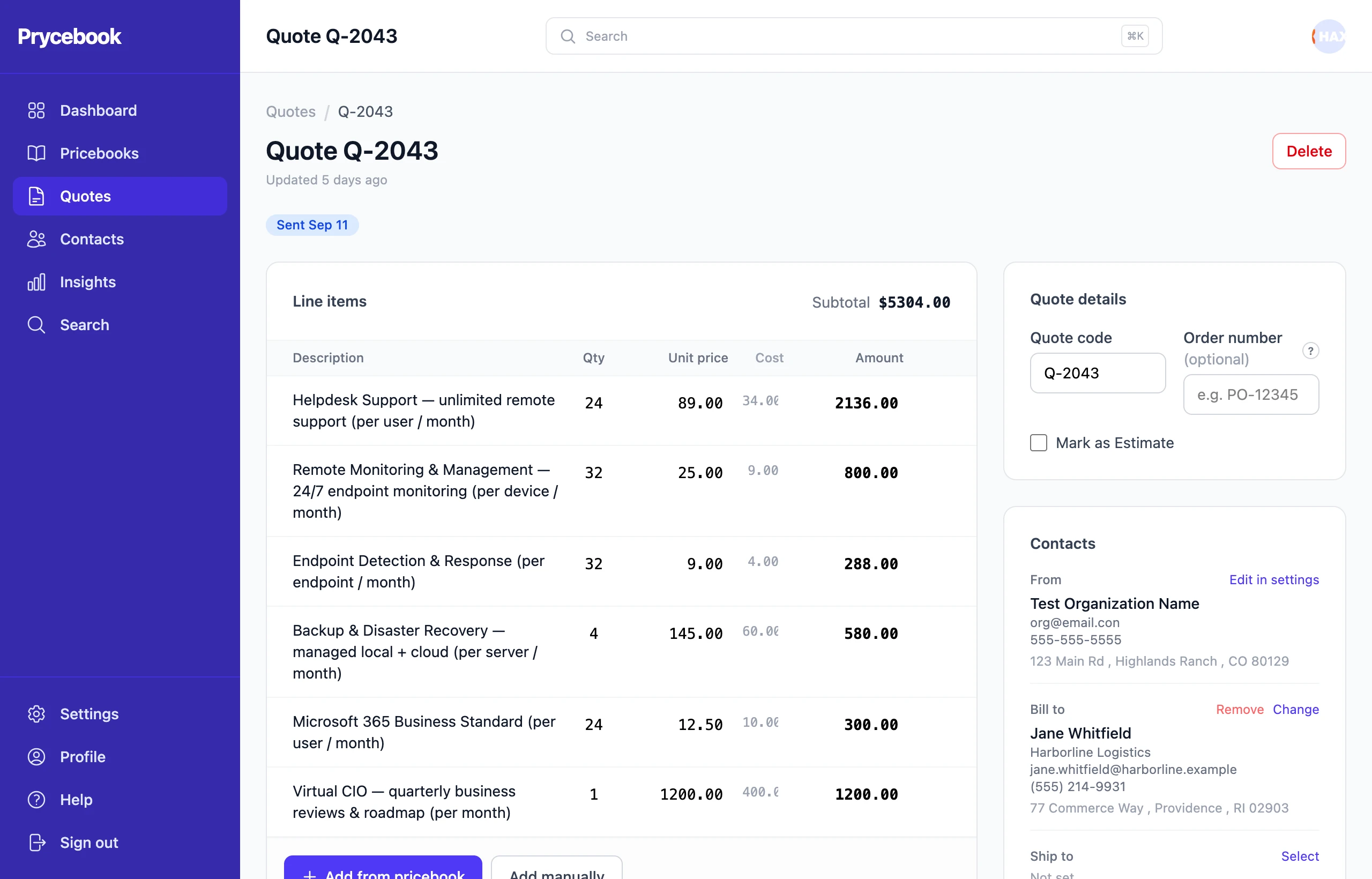Click the Order number input field
1372x879 pixels.
coord(1251,394)
